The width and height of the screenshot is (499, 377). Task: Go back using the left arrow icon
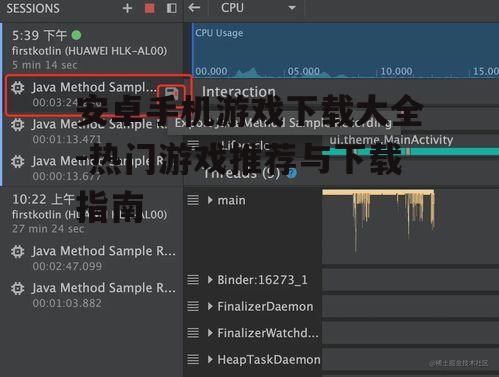pyautogui.click(x=194, y=8)
